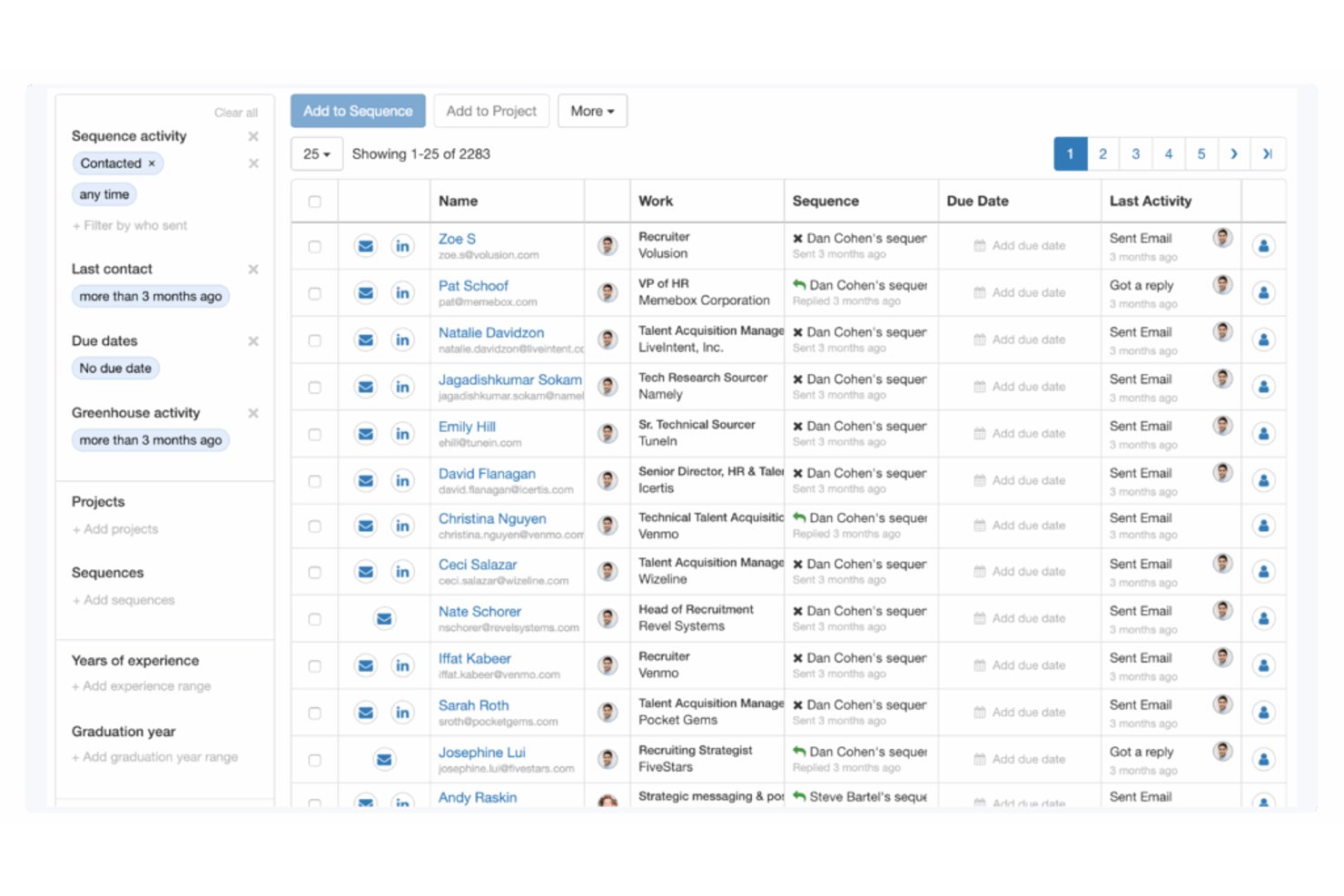Click 'Add due date' for Nate Schorer
1344x896 pixels.
[1020, 618]
